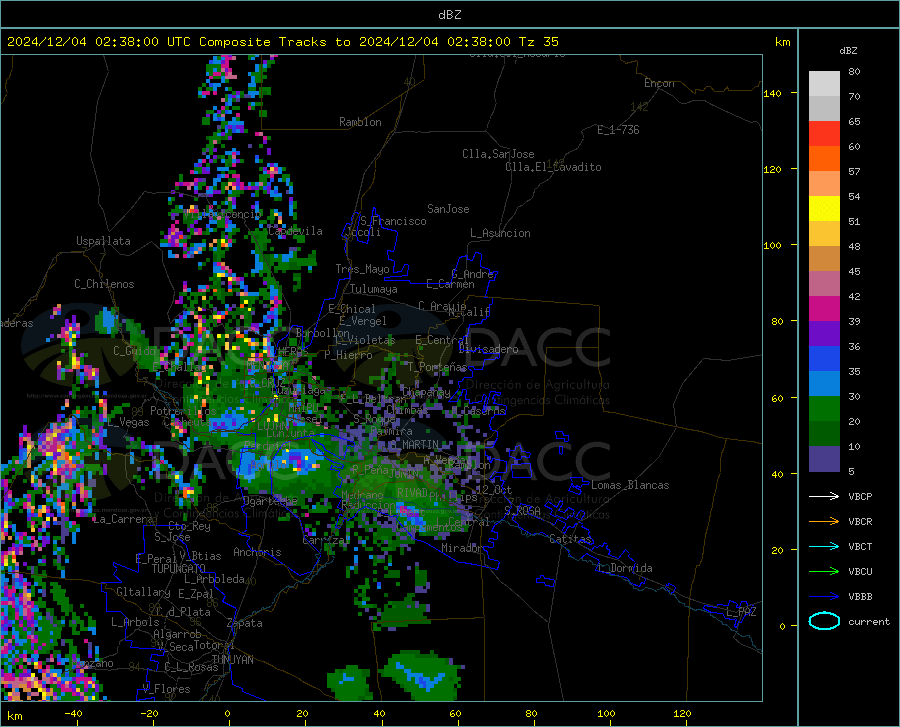Click the 0 km horizontal axis tick
900x727 pixels.
(228, 713)
